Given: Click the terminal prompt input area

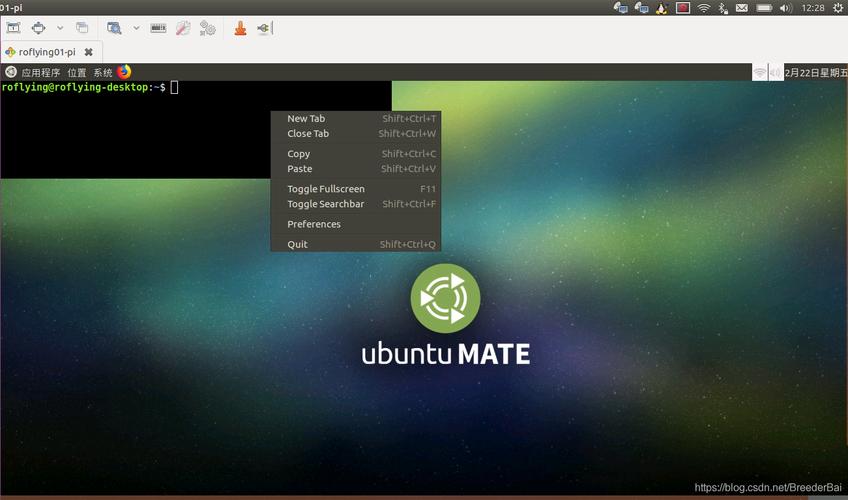Looking at the screenshot, I should pos(174,87).
